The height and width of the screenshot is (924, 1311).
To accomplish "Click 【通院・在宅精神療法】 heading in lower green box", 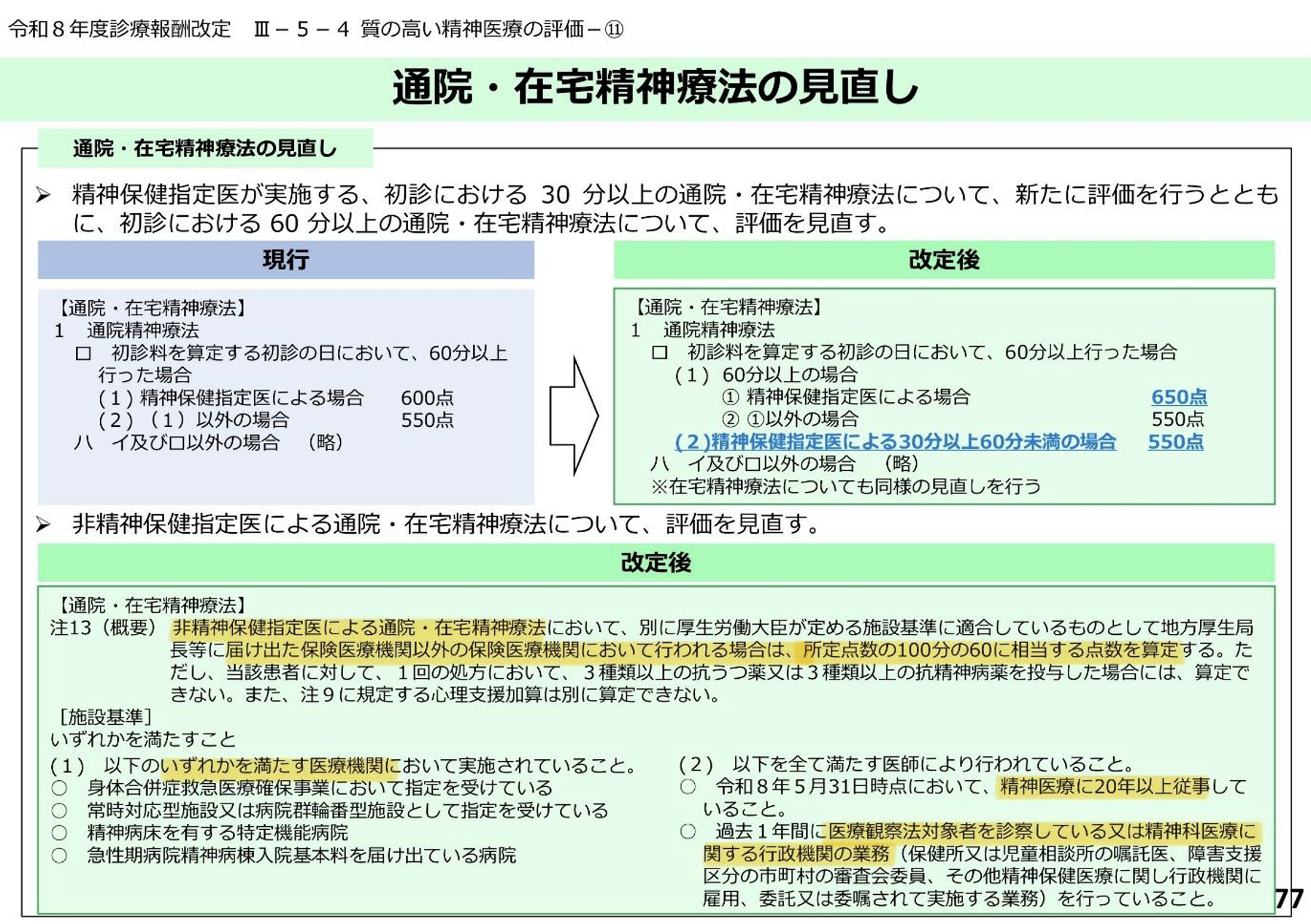I will pos(152,606).
